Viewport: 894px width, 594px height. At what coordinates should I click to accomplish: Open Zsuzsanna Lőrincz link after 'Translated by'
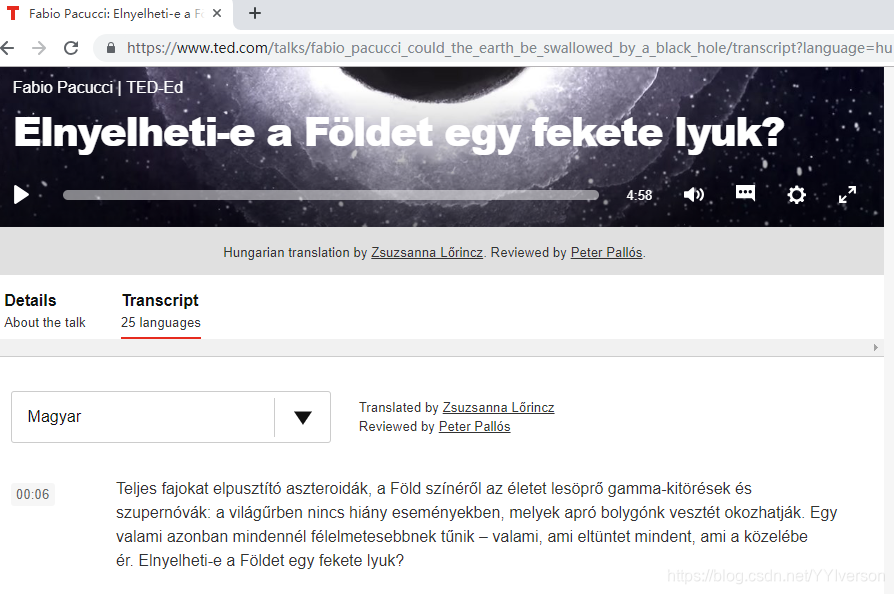pyautogui.click(x=498, y=408)
